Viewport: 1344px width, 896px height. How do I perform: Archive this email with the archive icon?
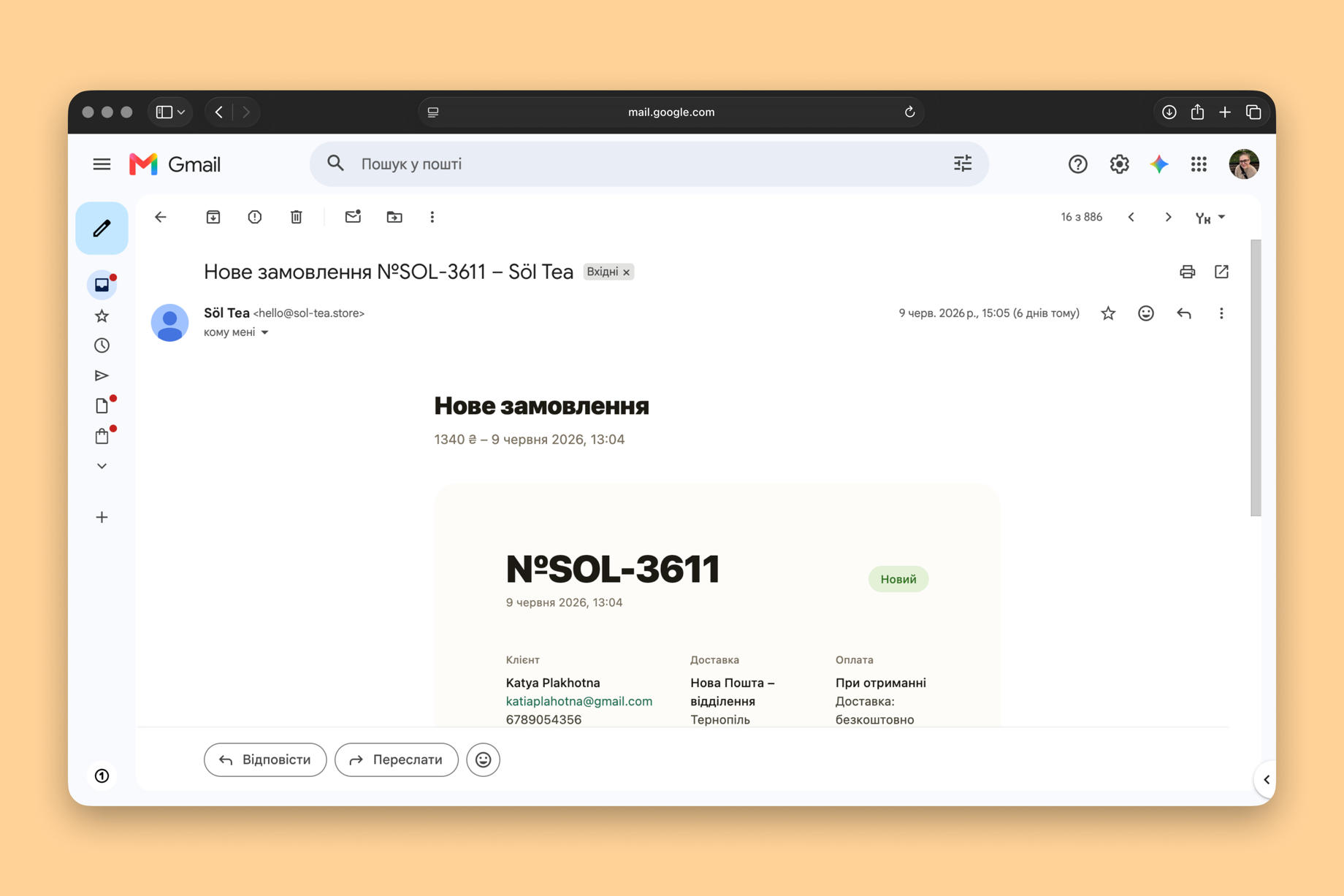[x=213, y=217]
